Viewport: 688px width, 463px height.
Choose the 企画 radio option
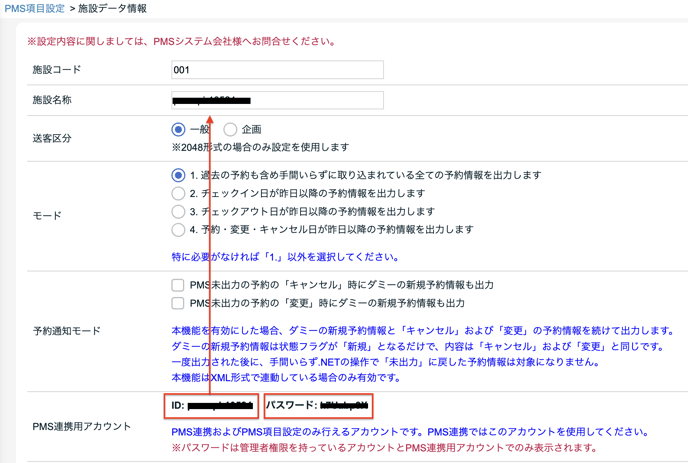pyautogui.click(x=230, y=130)
